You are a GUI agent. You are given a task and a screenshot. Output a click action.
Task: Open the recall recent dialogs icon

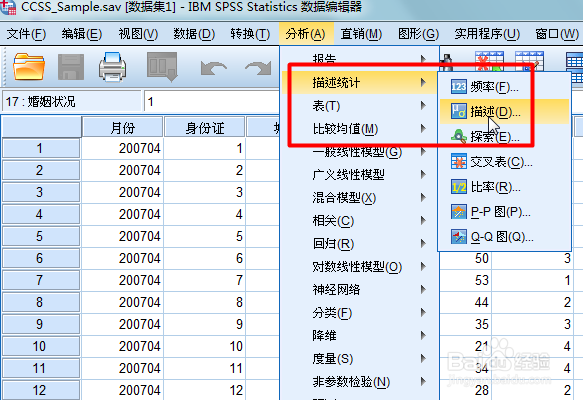162,67
